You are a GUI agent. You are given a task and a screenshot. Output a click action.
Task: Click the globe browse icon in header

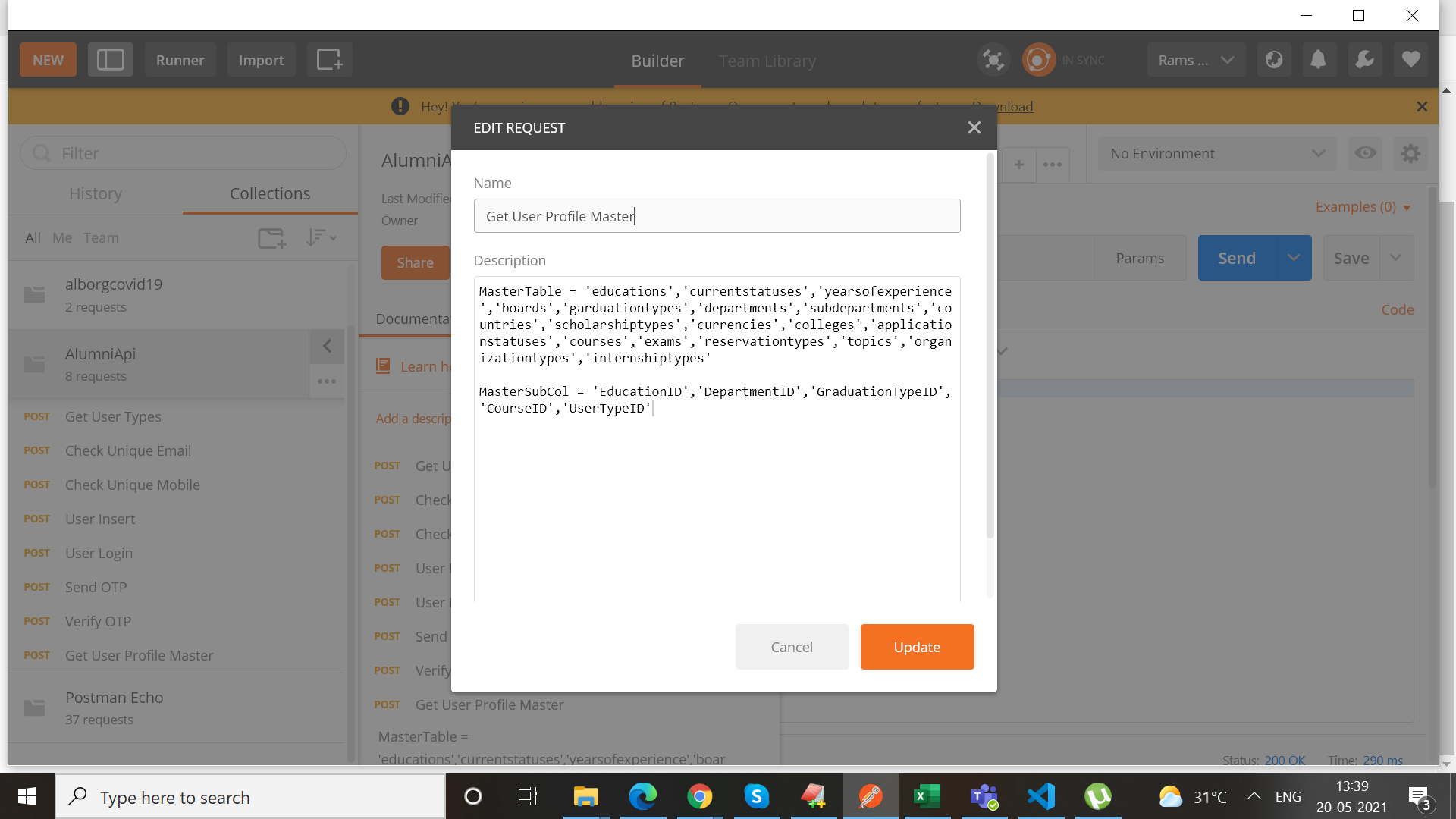tap(1274, 60)
